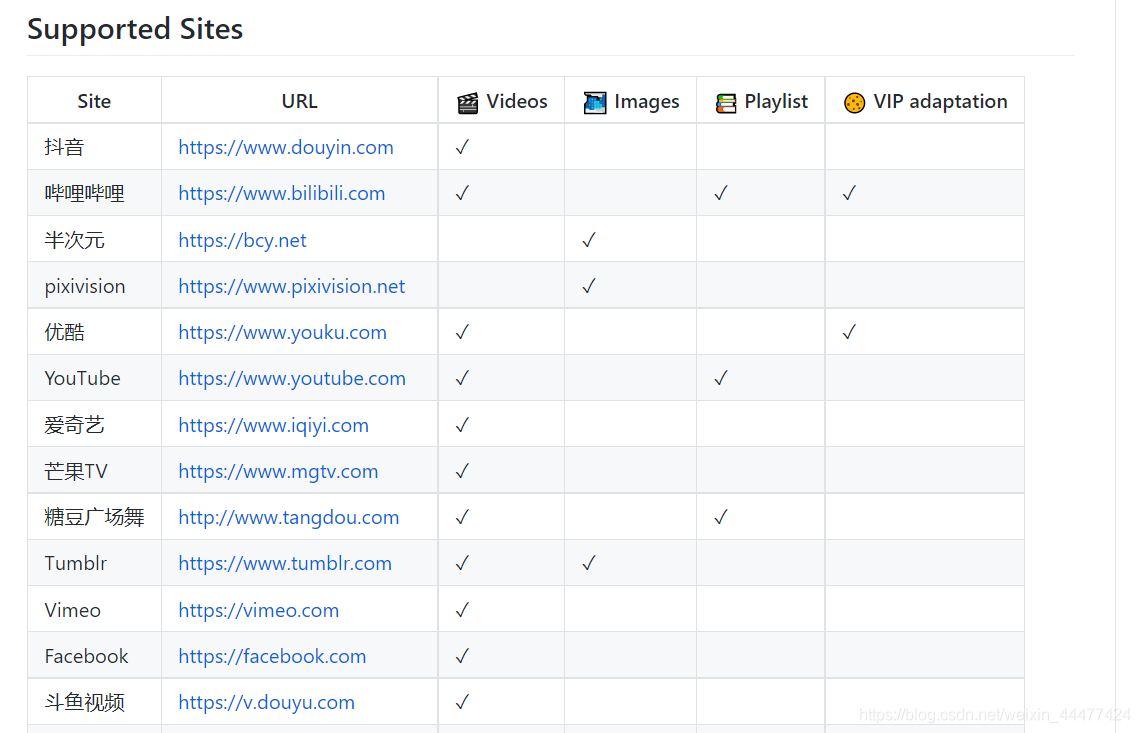
Task: Click the bilibili VIP adaptation checkmark
Action: click(849, 193)
